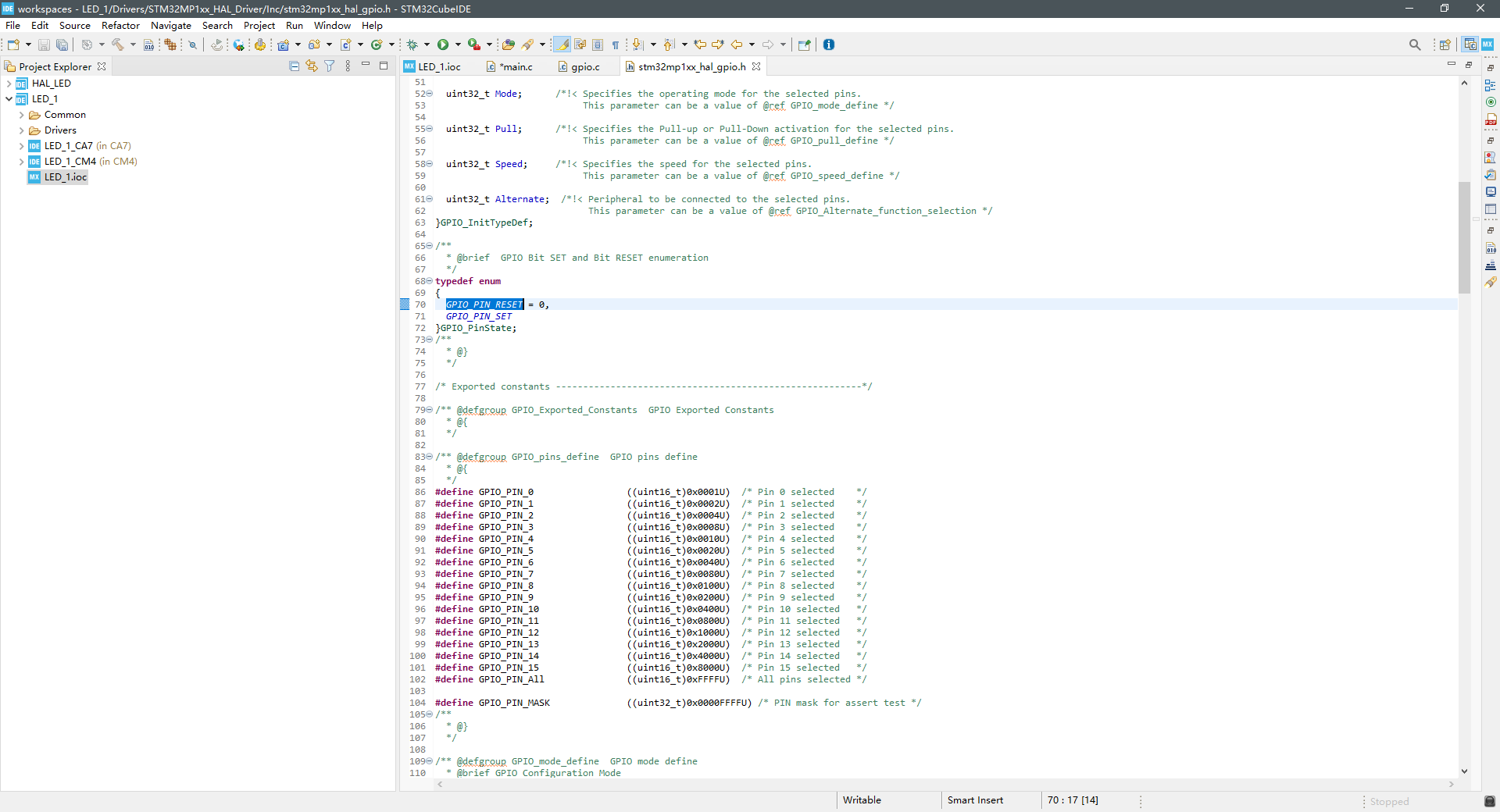The height and width of the screenshot is (812, 1500).
Task: Start a debug session via the bug icon
Action: tap(412, 45)
